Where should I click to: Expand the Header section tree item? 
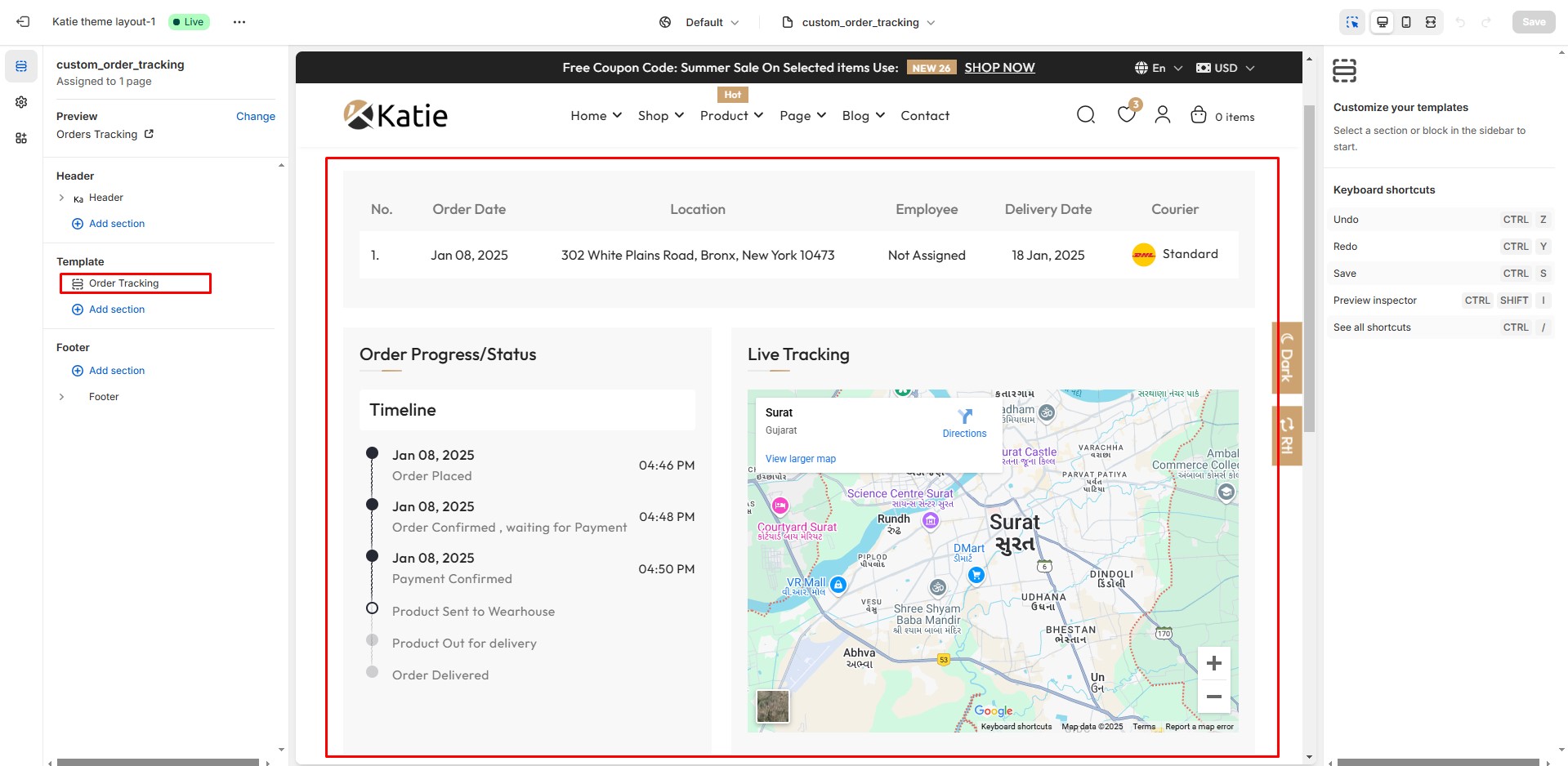pyautogui.click(x=61, y=198)
